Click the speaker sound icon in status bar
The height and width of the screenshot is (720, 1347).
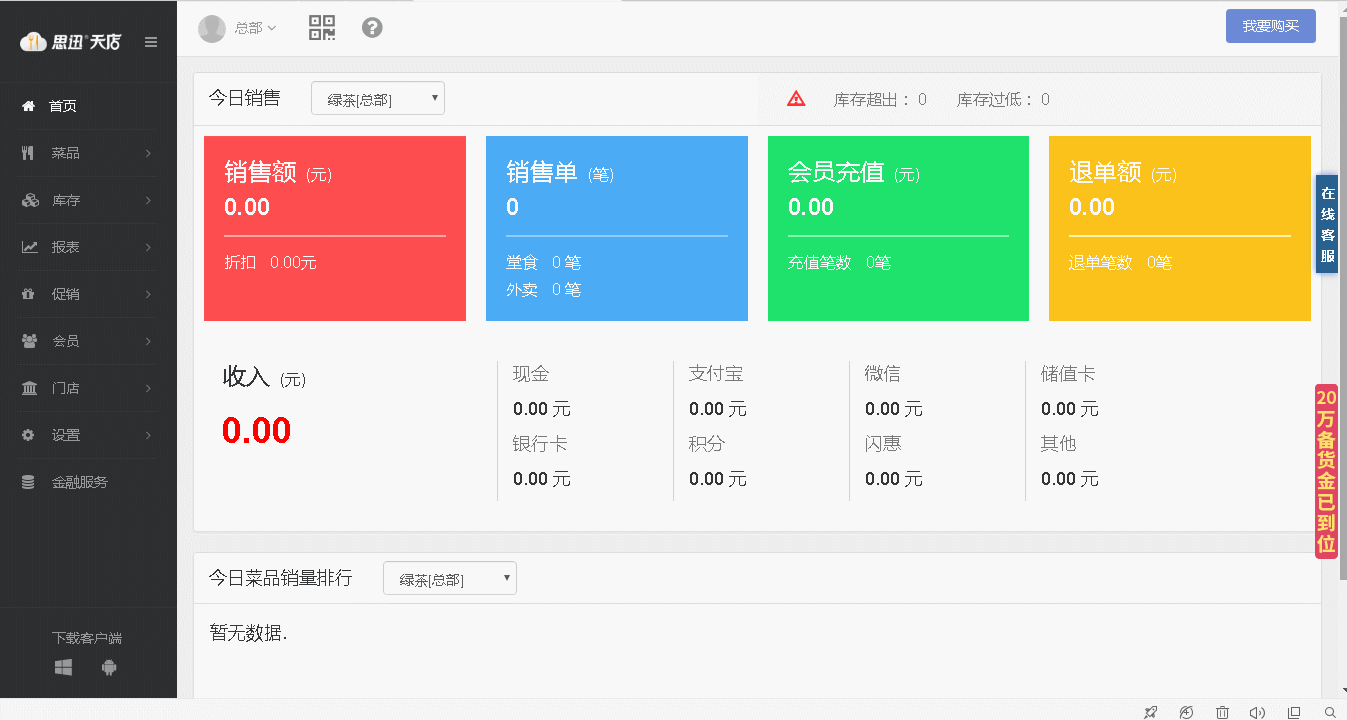1257,712
